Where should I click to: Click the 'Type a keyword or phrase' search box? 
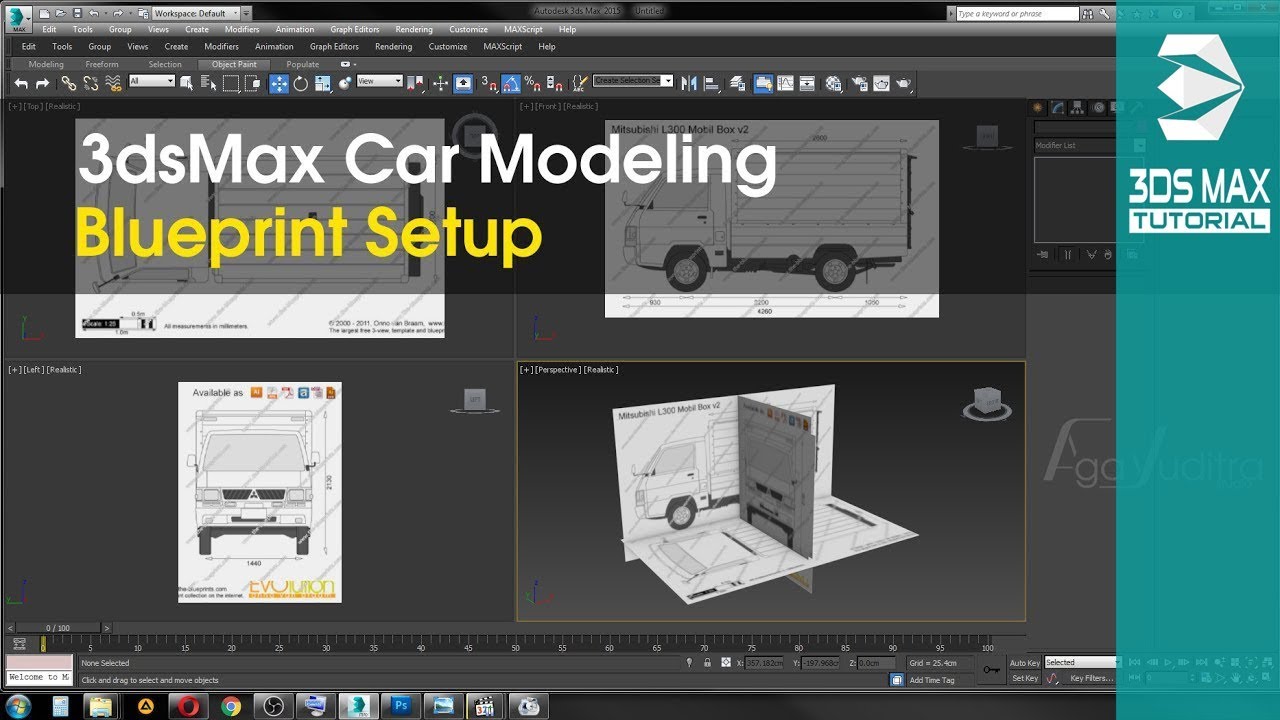tap(1017, 14)
